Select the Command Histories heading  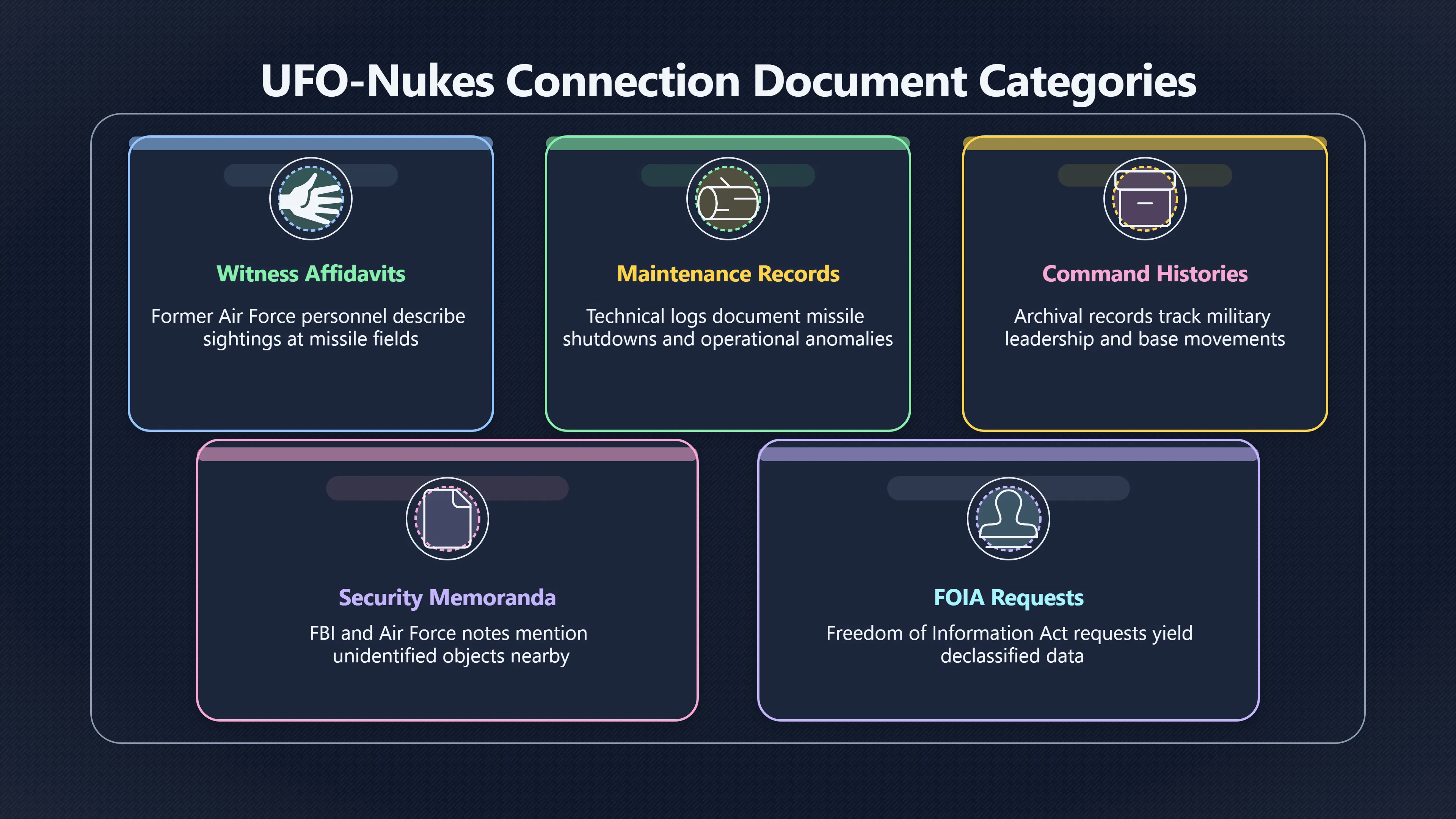1145,273
